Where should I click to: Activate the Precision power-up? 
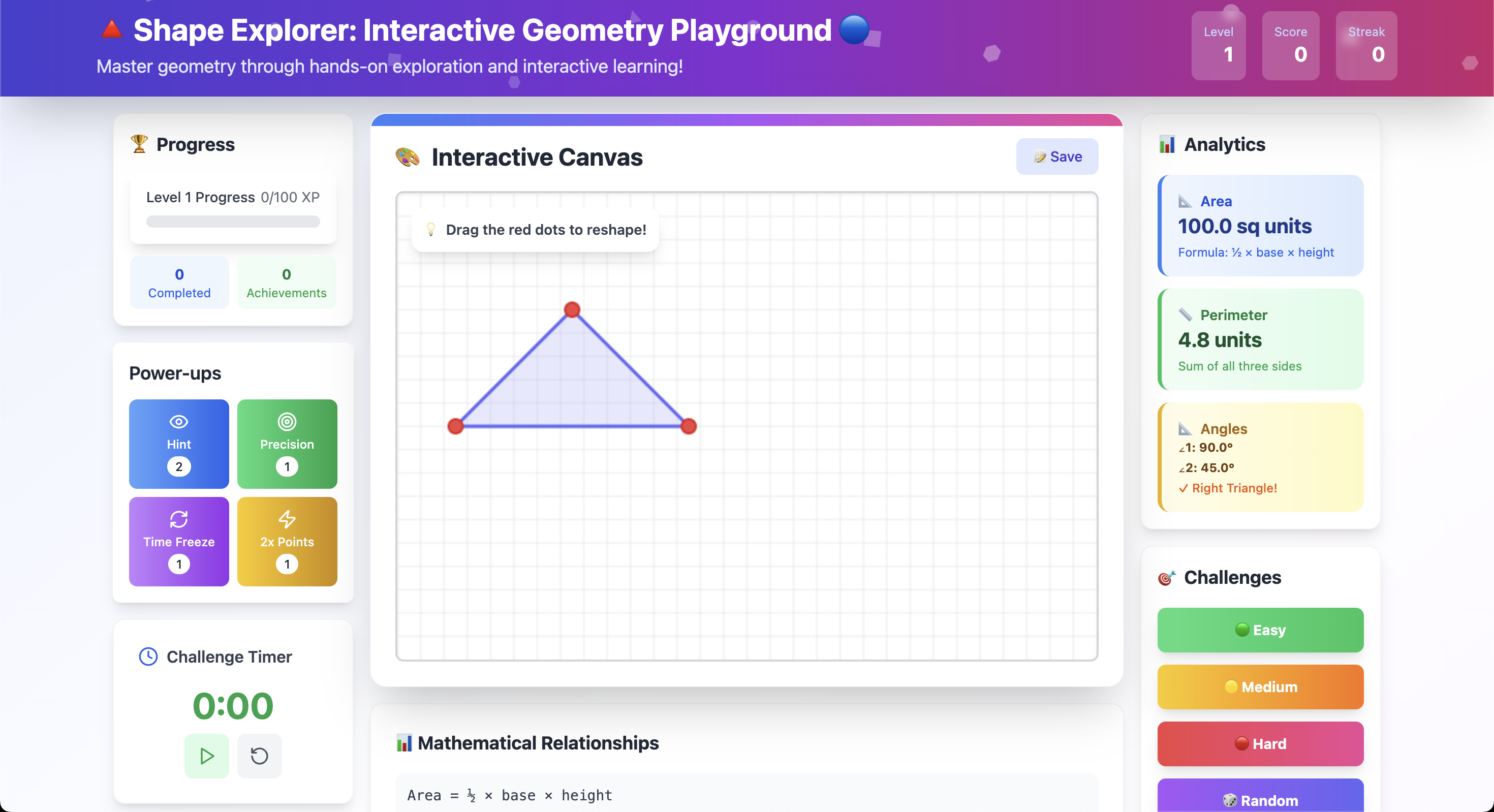click(x=287, y=444)
